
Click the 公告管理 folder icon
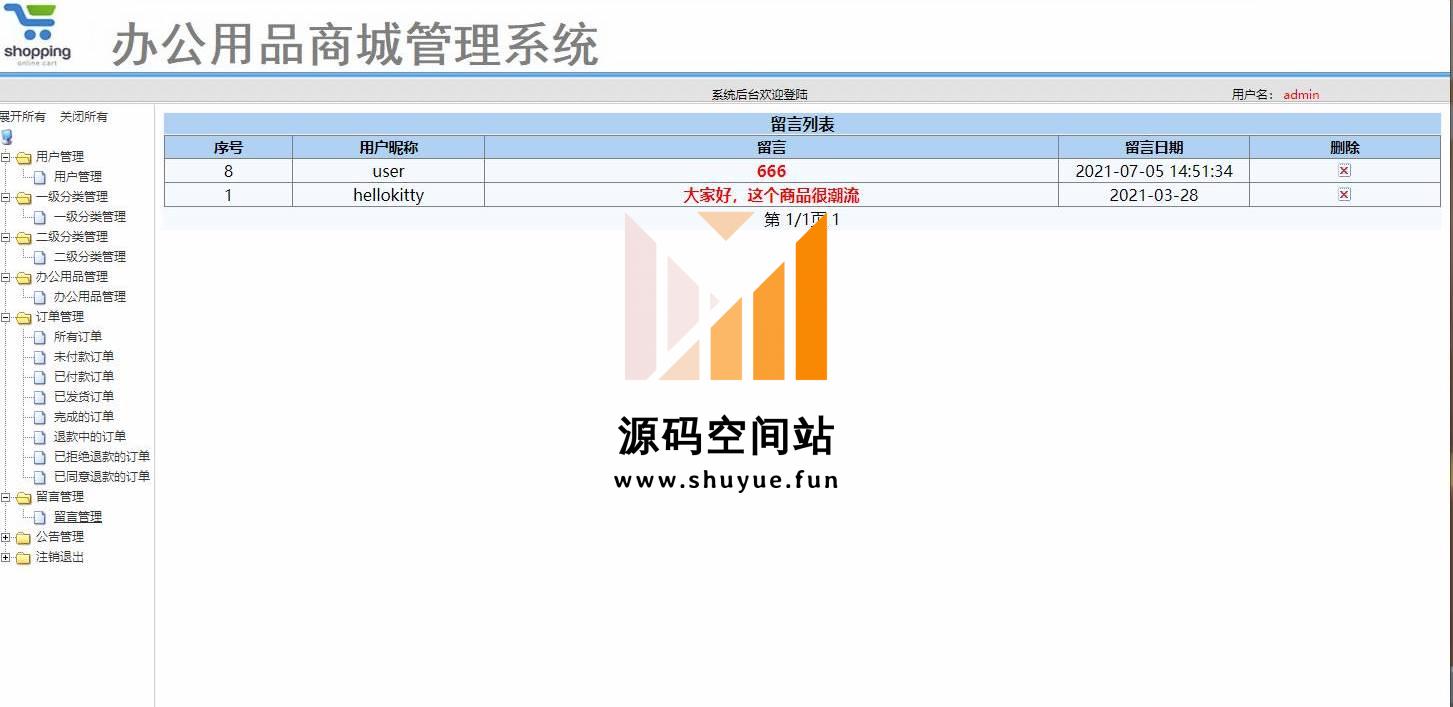[23, 537]
